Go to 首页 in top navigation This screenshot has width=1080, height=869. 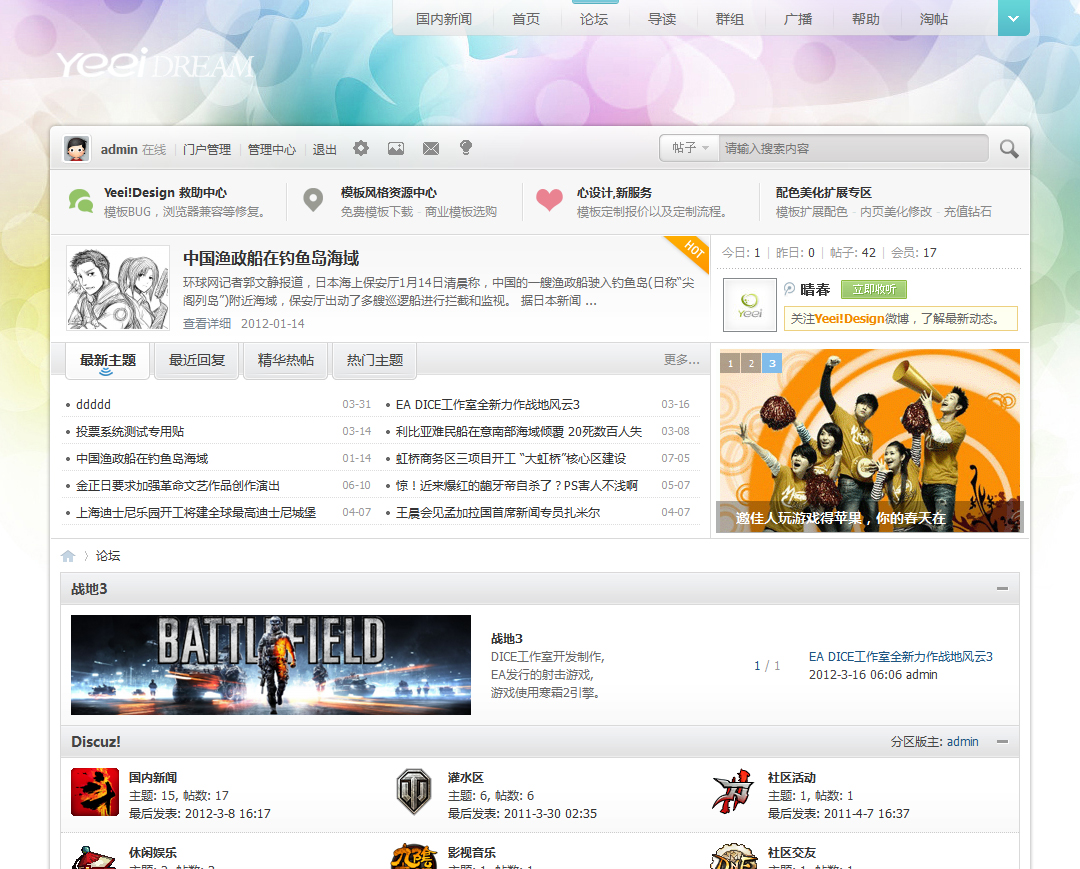coord(526,19)
